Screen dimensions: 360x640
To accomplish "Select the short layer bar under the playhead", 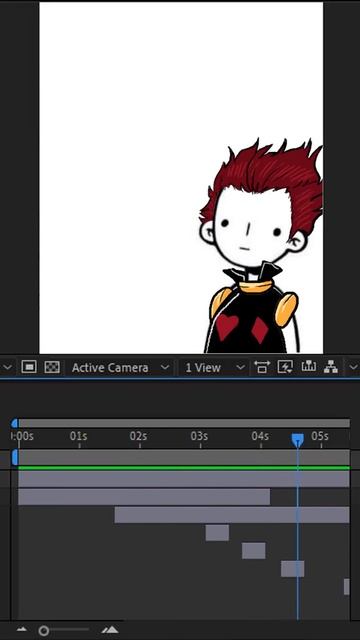I will click(x=292, y=569).
